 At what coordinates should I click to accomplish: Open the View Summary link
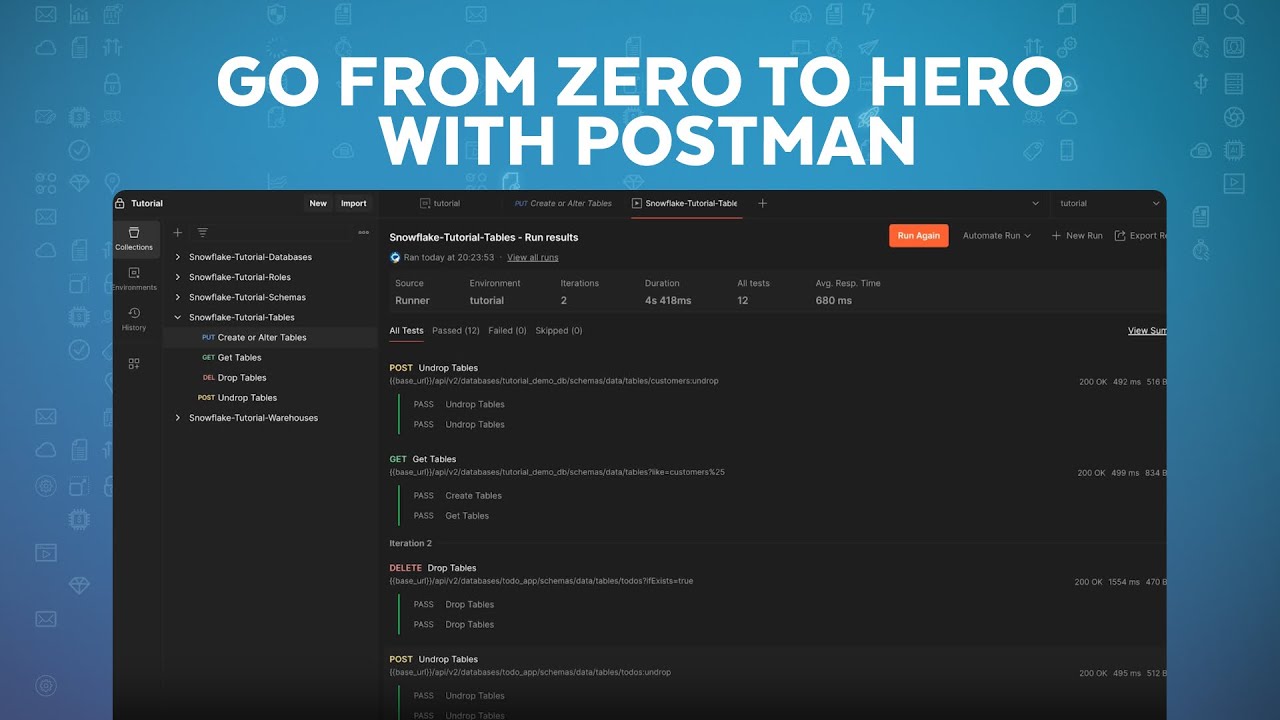[1146, 330]
